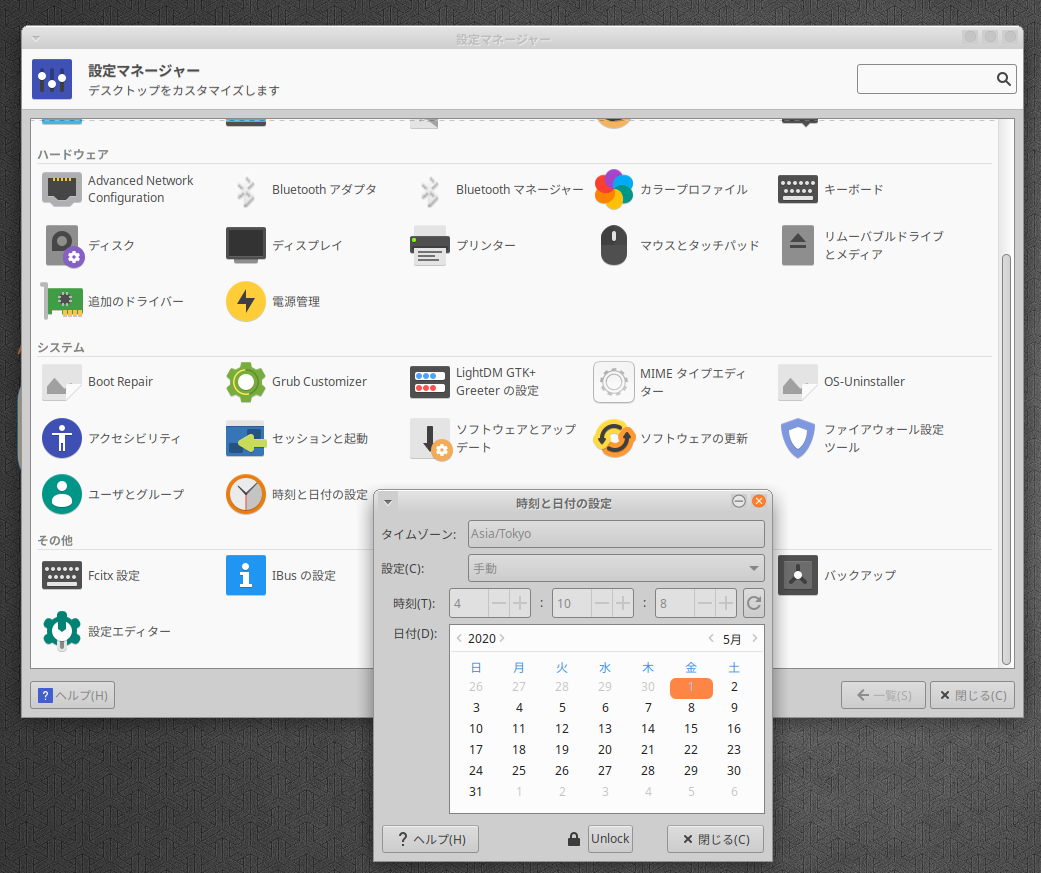Increase the minutes value
This screenshot has width=1041, height=873.
[623, 603]
